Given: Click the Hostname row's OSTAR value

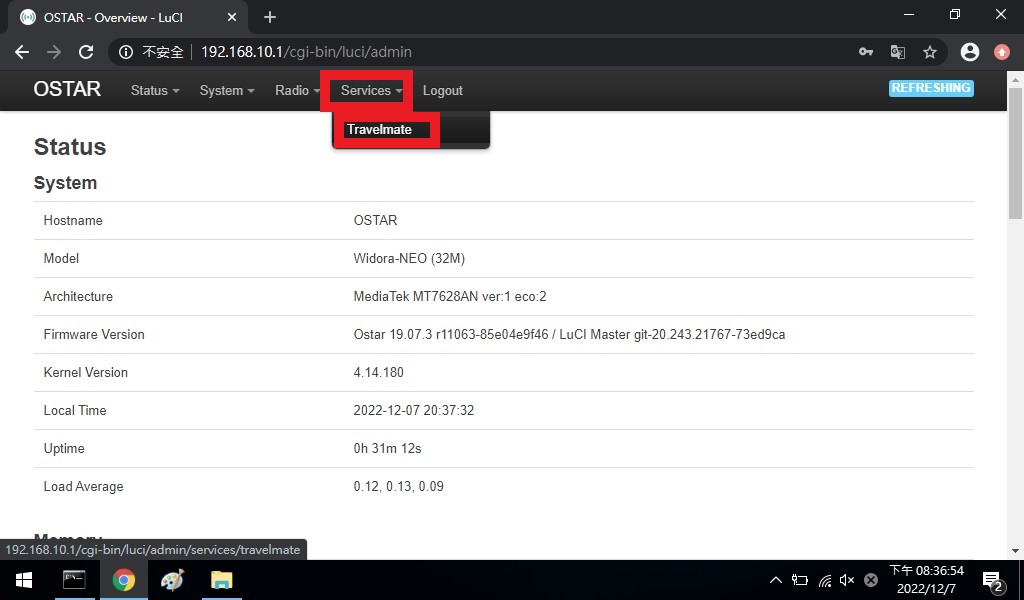Looking at the screenshot, I should click(x=376, y=221).
